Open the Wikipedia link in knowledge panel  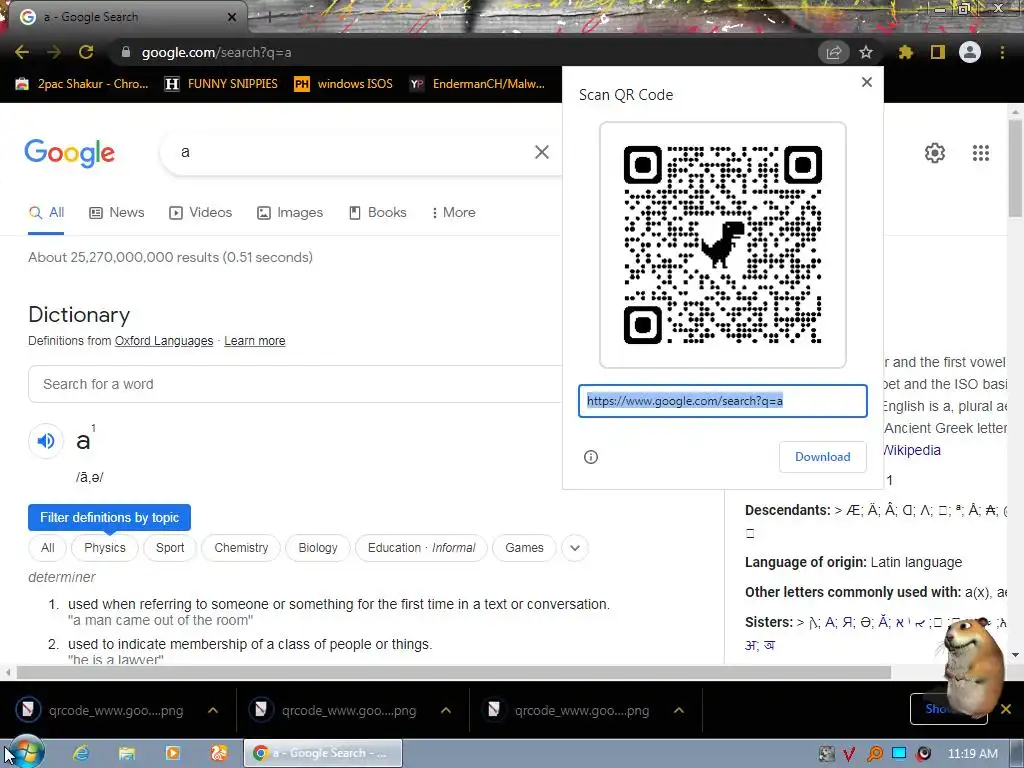click(x=912, y=450)
